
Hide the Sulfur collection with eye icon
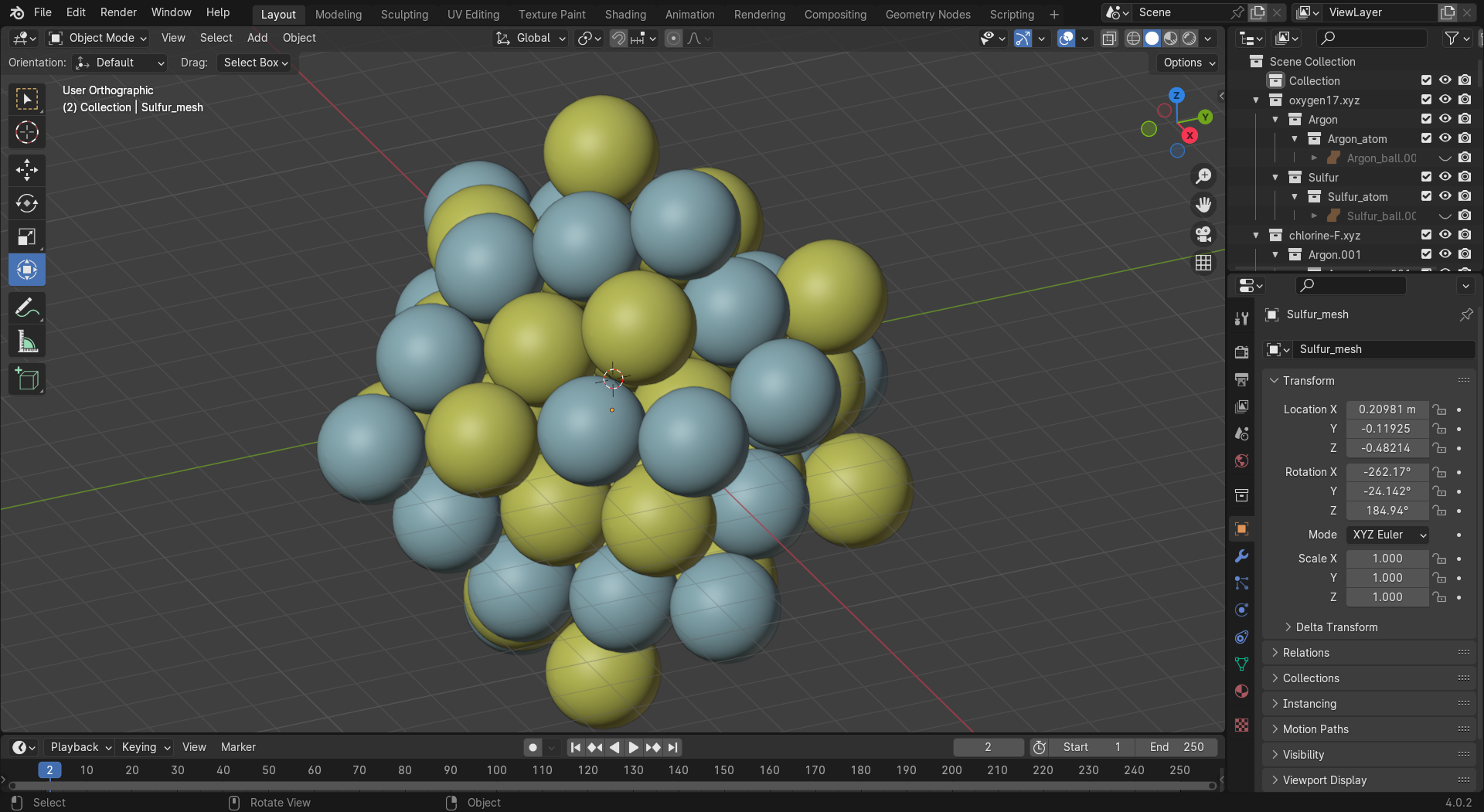click(x=1445, y=177)
